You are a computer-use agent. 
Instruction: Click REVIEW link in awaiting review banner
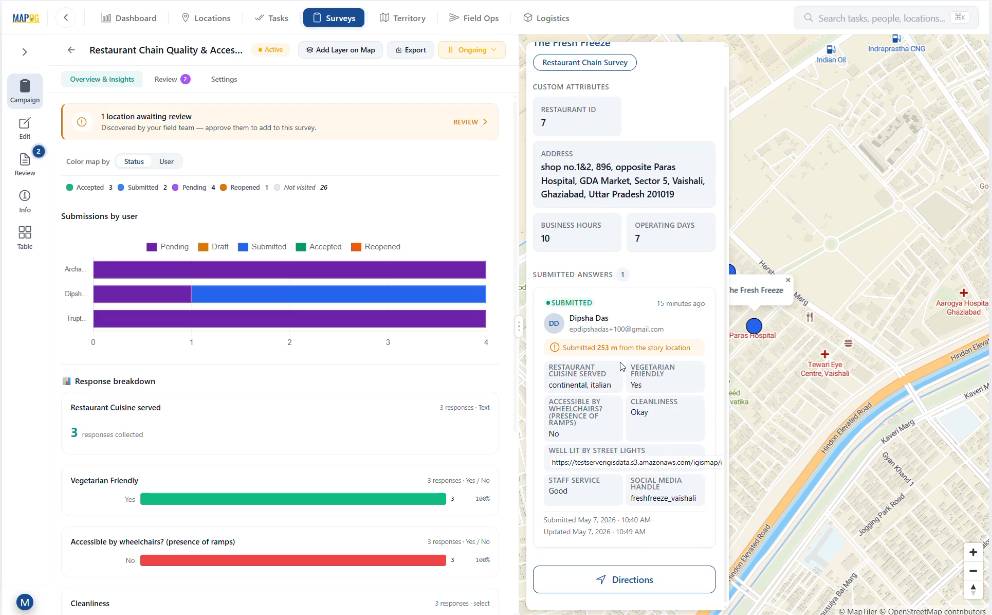[470, 122]
